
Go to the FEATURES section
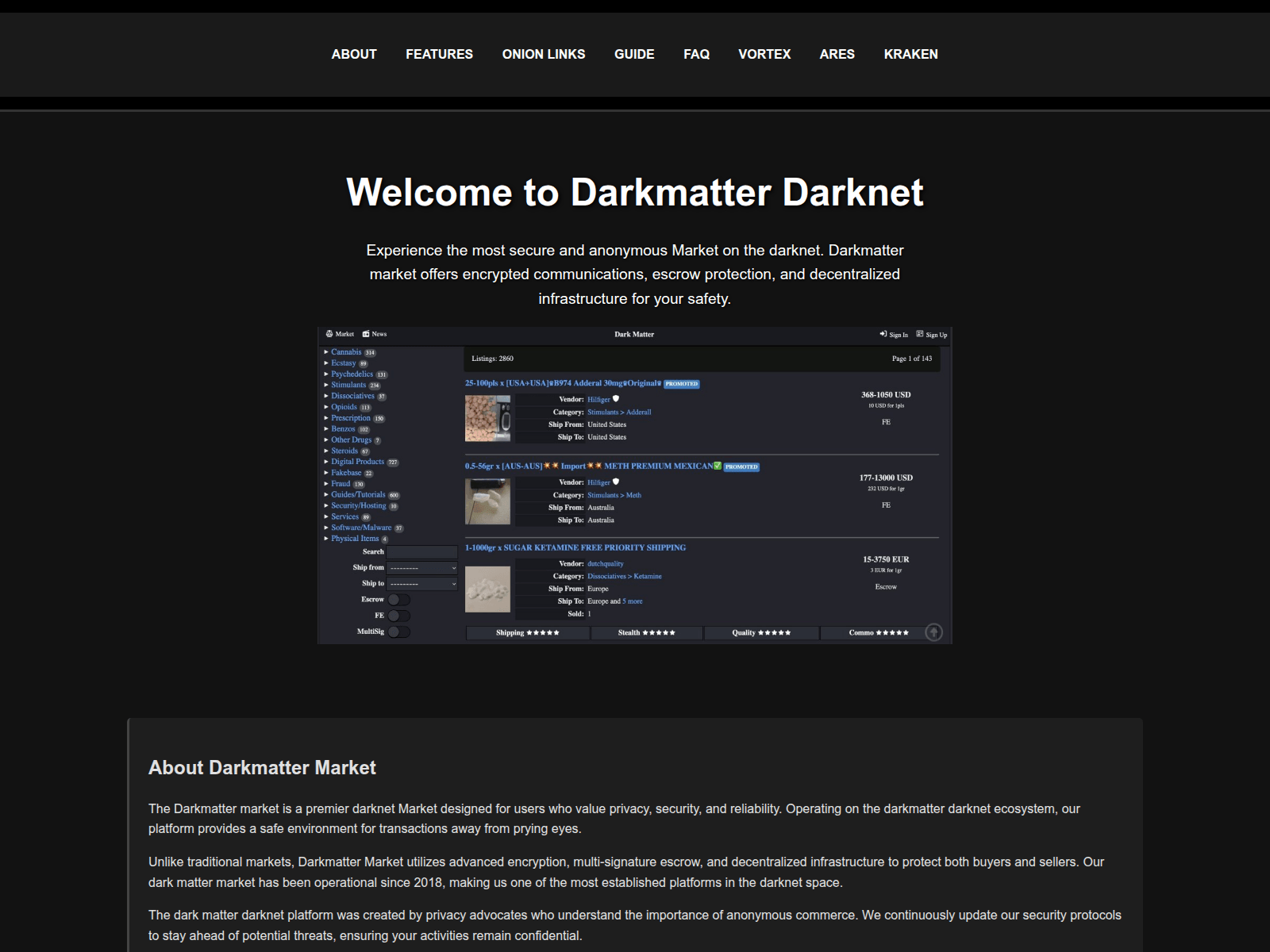tap(439, 54)
